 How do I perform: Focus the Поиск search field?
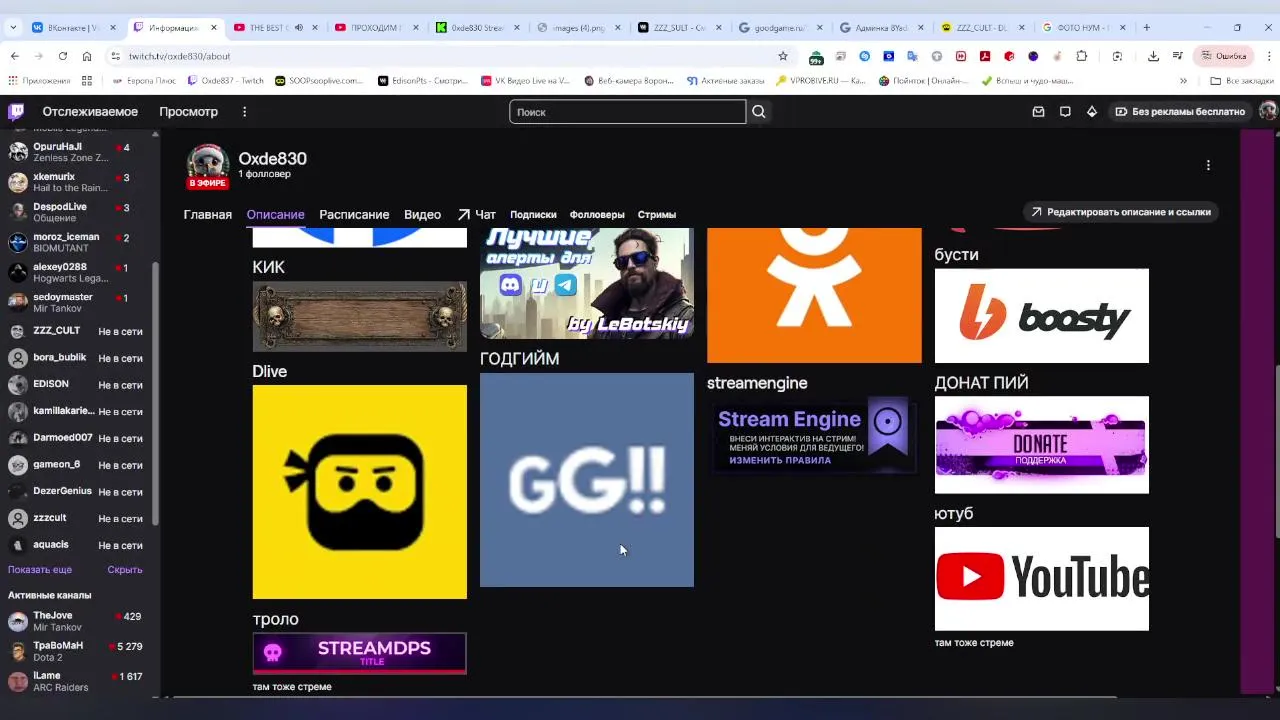click(628, 112)
